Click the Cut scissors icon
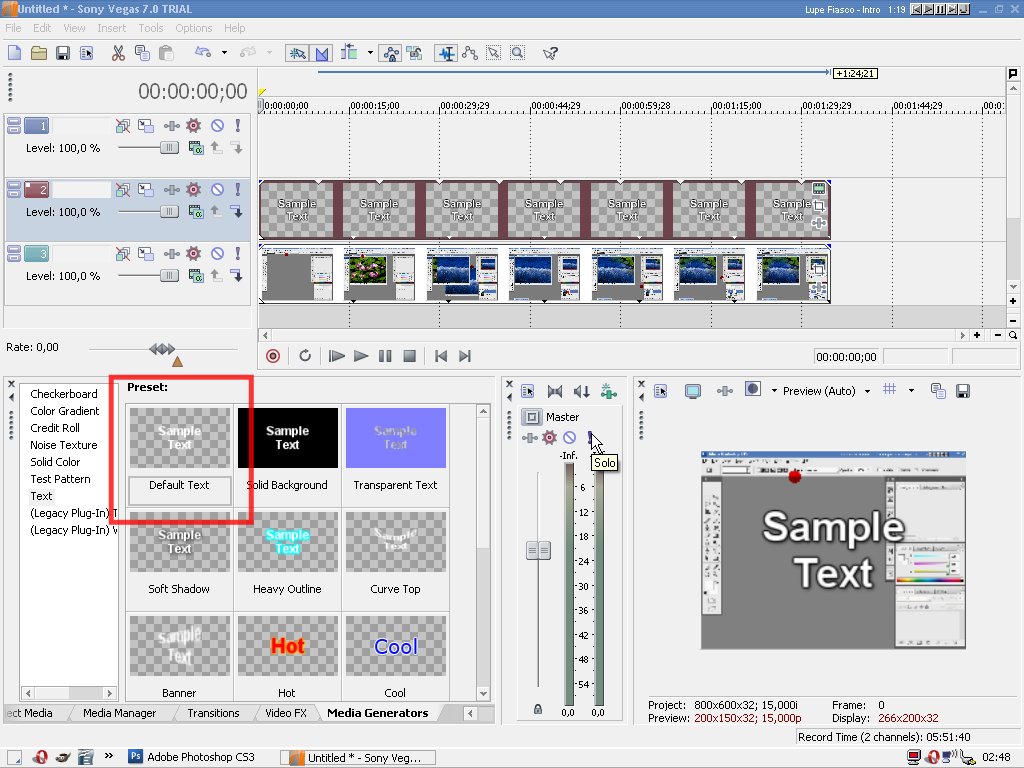This screenshot has height=768, width=1024. tap(118, 53)
